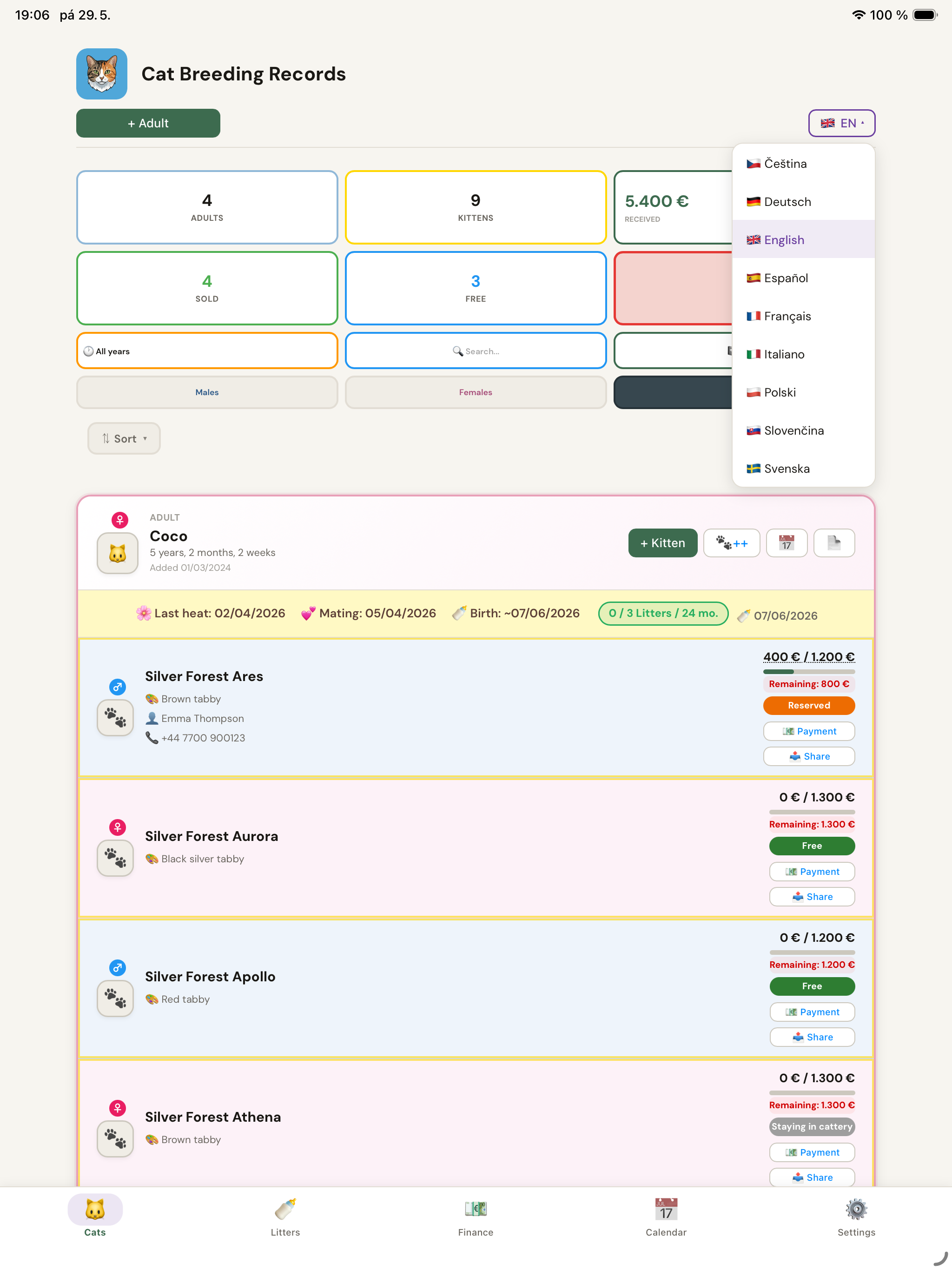The image size is (952, 1270).
Task: Open the Sort dropdown
Action: pos(124,439)
